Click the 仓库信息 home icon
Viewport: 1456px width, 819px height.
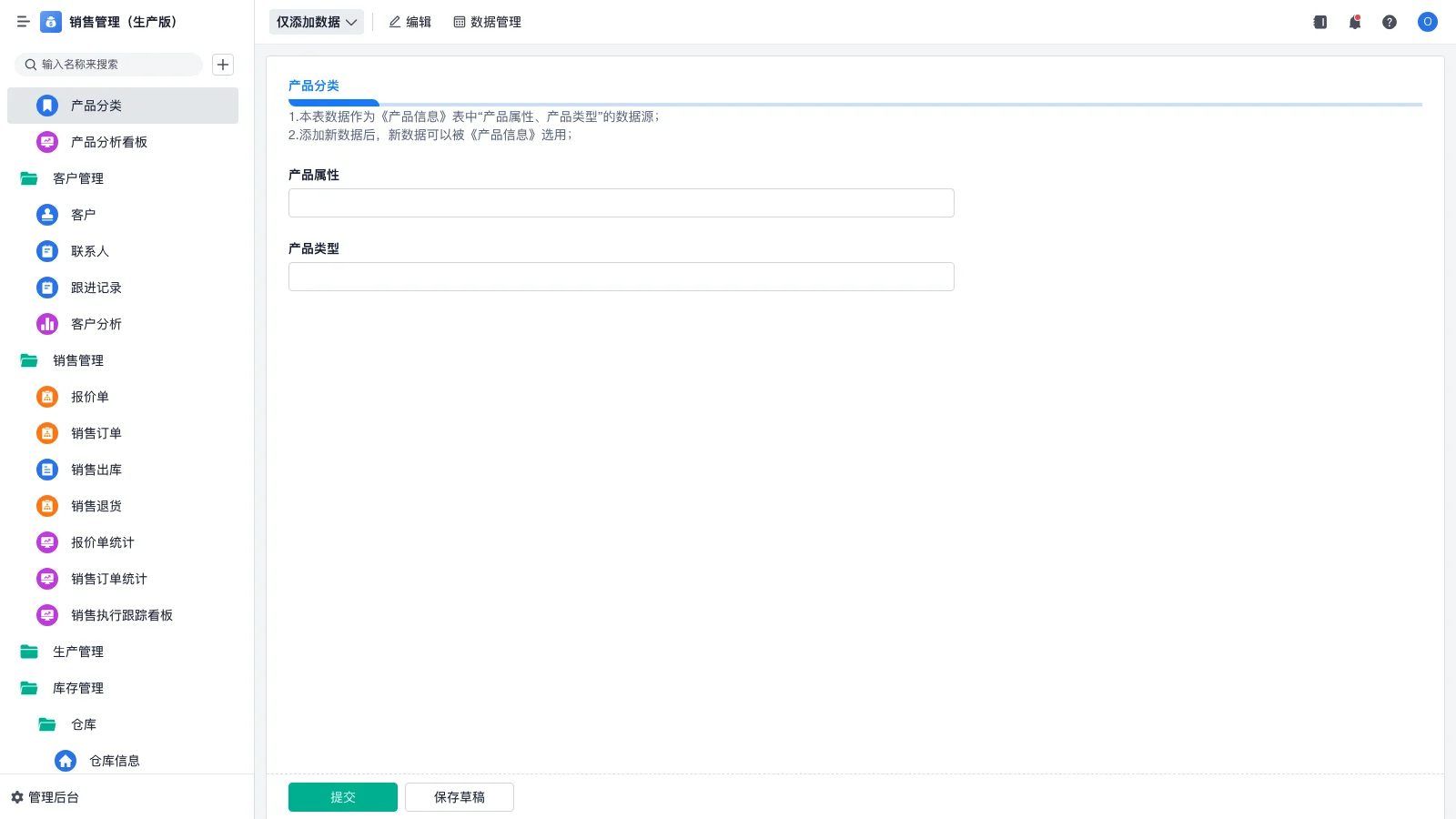pos(65,761)
